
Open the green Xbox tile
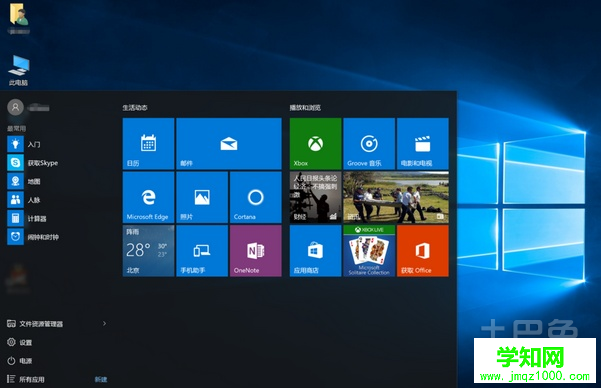click(x=315, y=144)
